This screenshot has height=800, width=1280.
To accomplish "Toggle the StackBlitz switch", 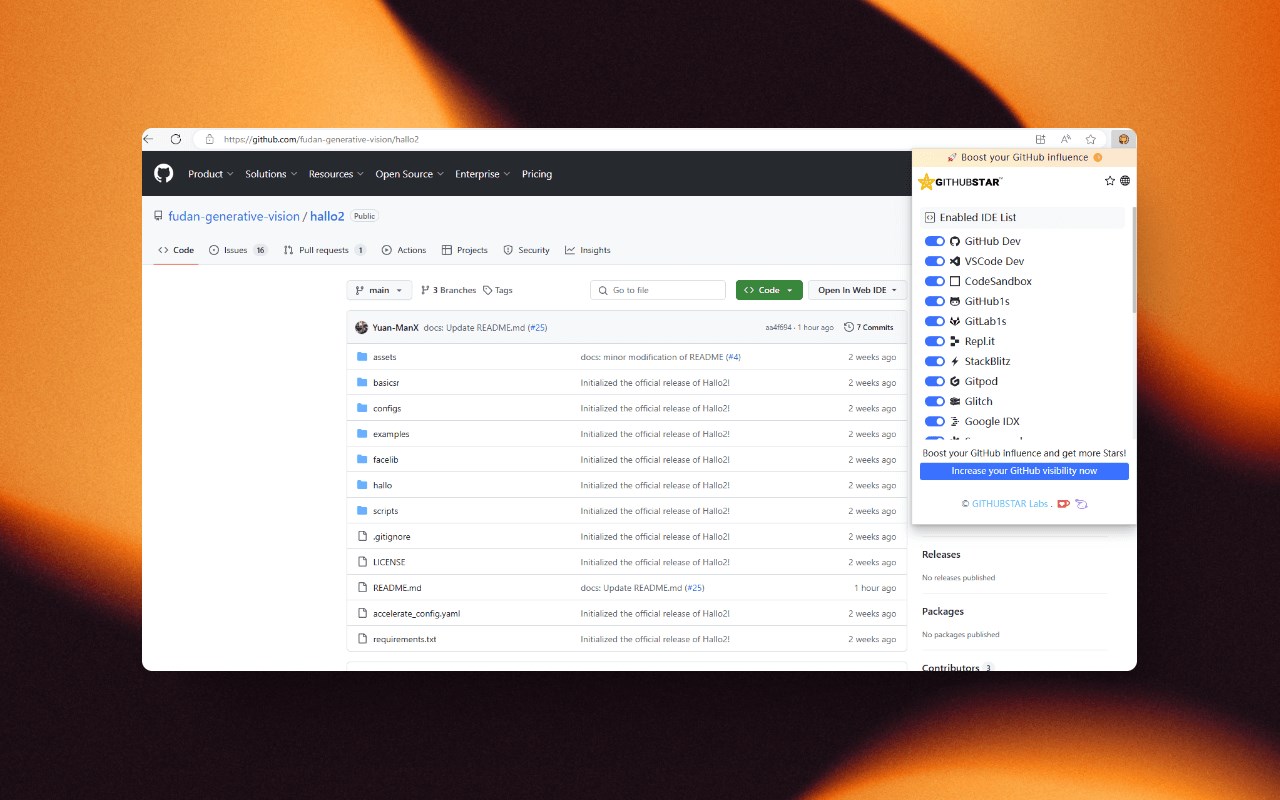I will click(935, 361).
